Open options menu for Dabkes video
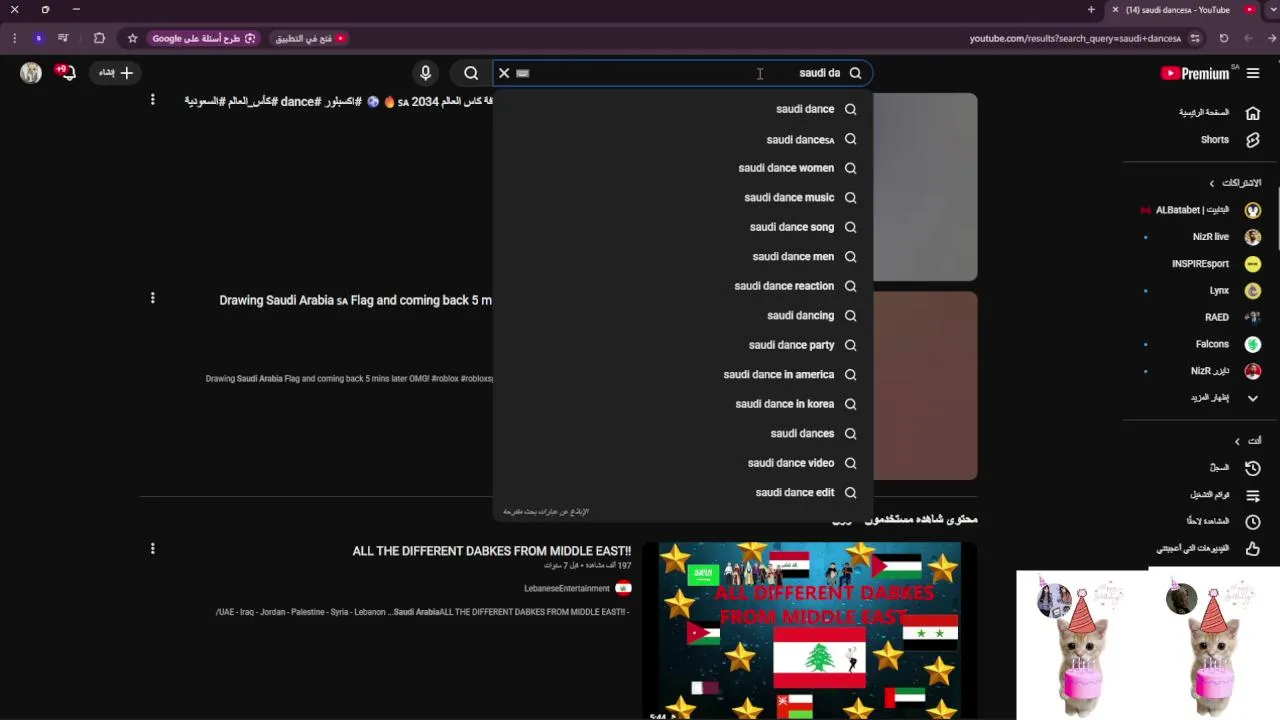This screenshot has width=1280, height=720. coord(152,548)
